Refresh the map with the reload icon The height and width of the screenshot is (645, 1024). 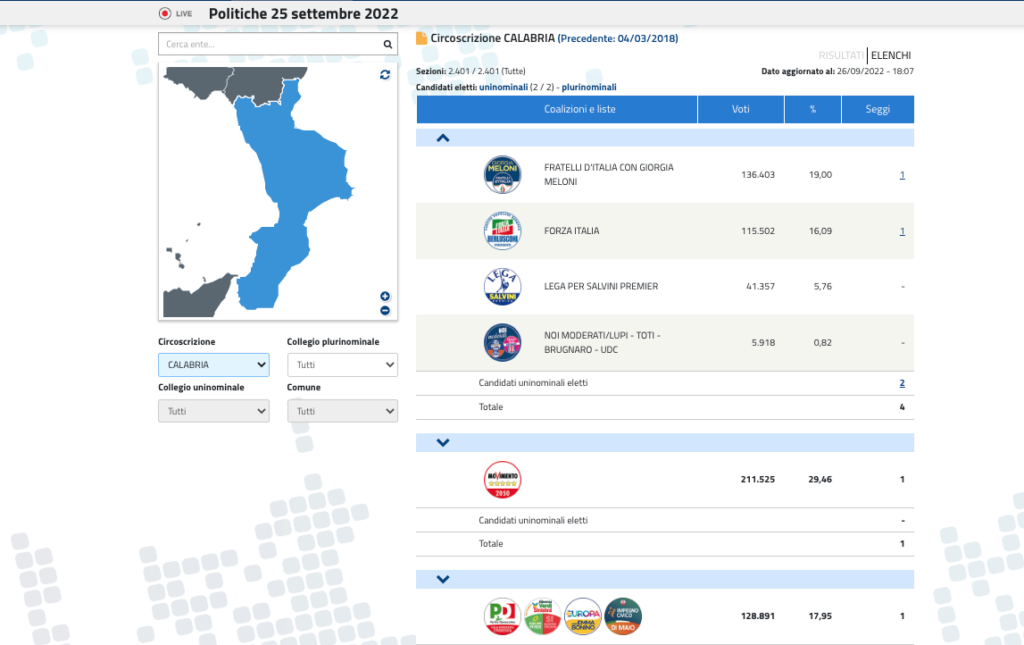[x=385, y=74]
